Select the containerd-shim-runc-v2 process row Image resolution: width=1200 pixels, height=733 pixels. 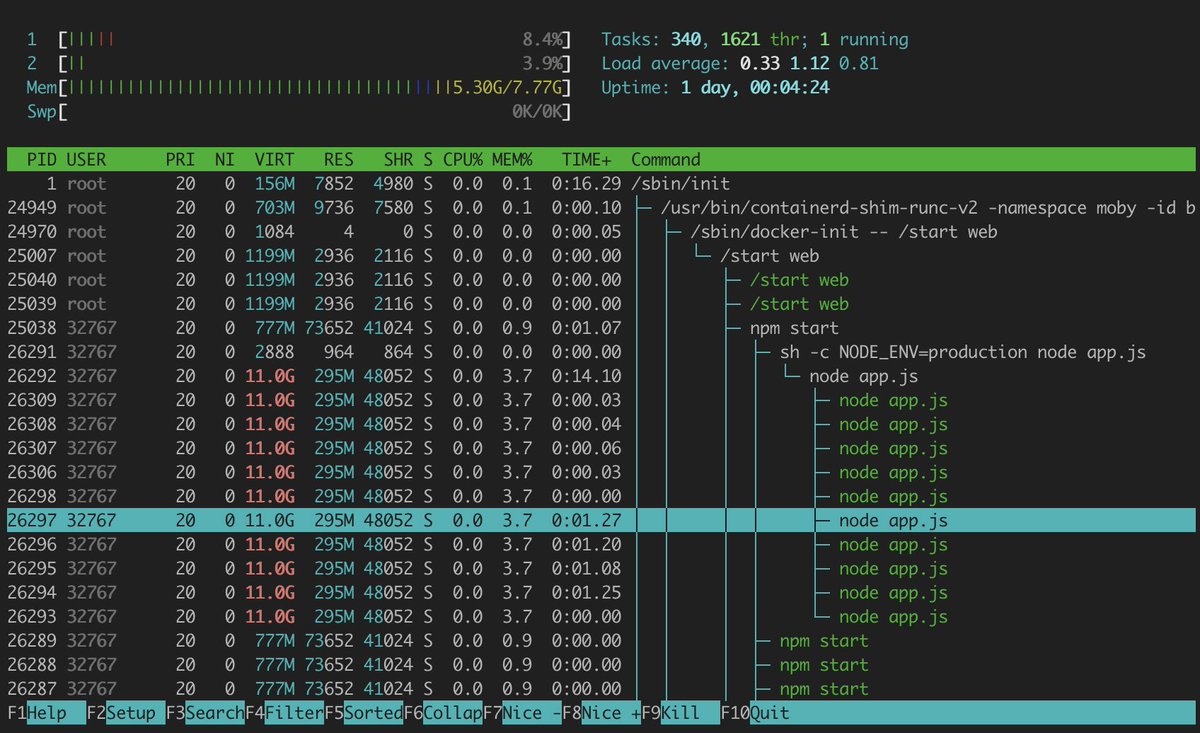[x=601, y=208]
